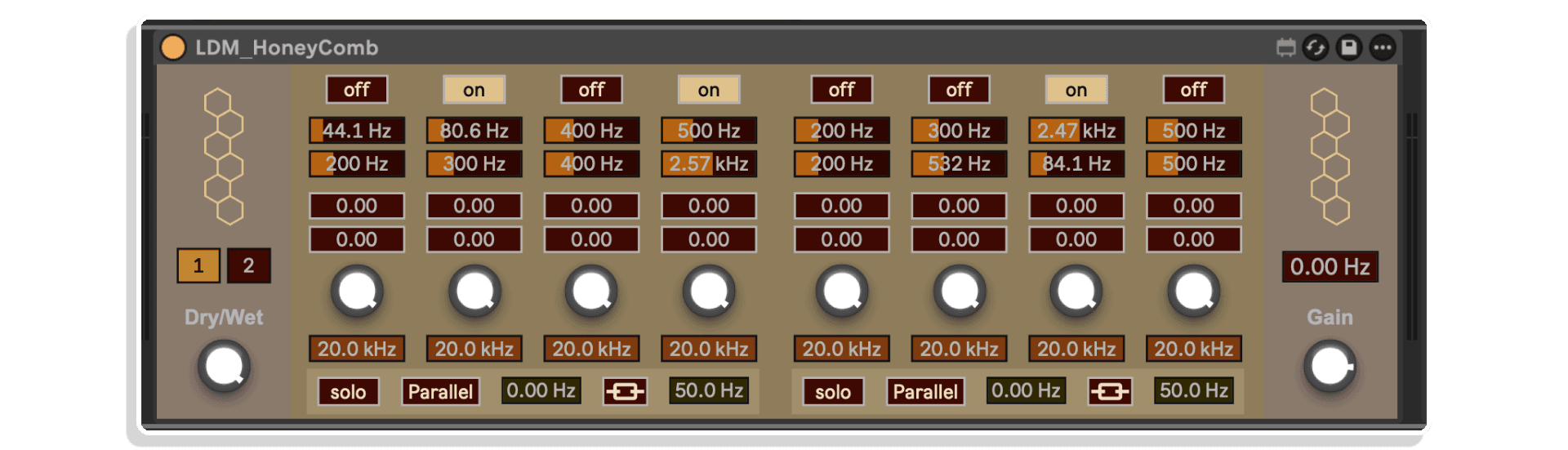Click the 84.1 Hz frequency slider

click(x=1076, y=164)
